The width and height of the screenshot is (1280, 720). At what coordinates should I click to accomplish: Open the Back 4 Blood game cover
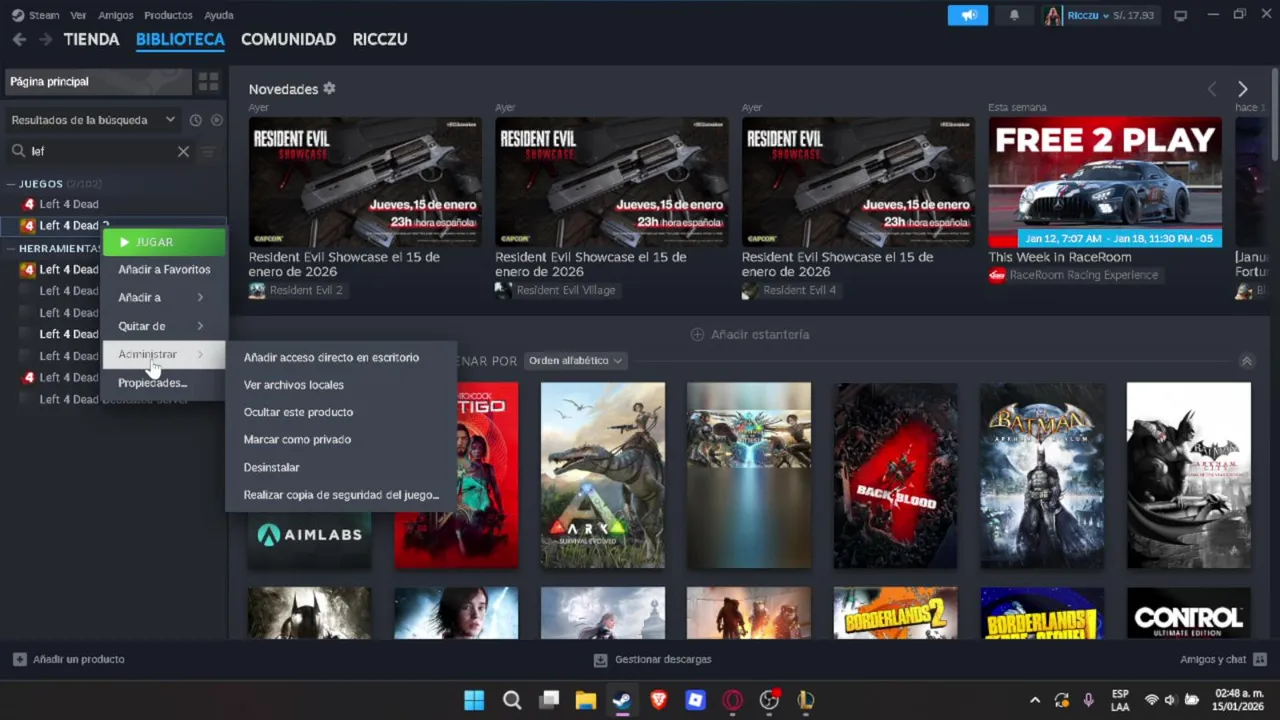click(x=895, y=475)
